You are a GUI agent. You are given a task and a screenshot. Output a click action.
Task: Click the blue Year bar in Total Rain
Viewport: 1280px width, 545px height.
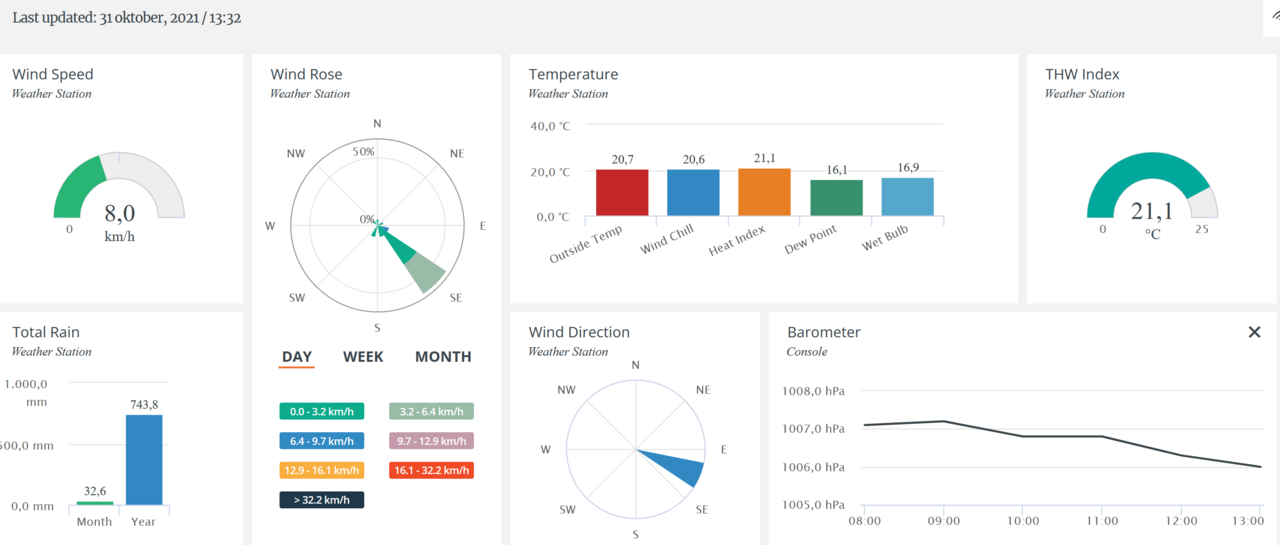click(144, 460)
